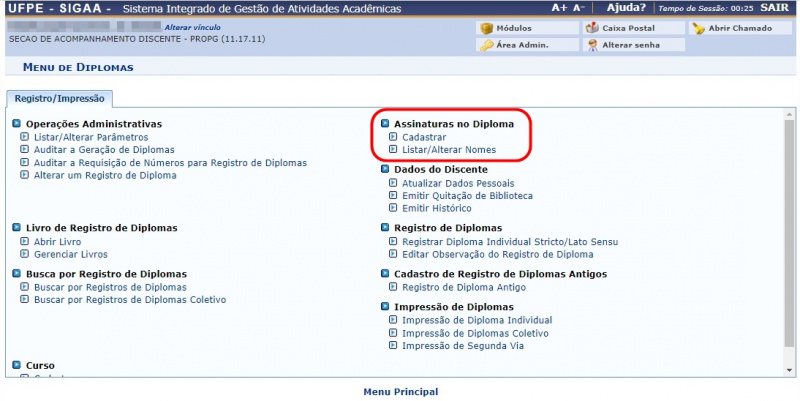Viewport: 800px width, 401px height.
Task: Open Emitir Quitação de Biblioteca
Action: click(467, 196)
